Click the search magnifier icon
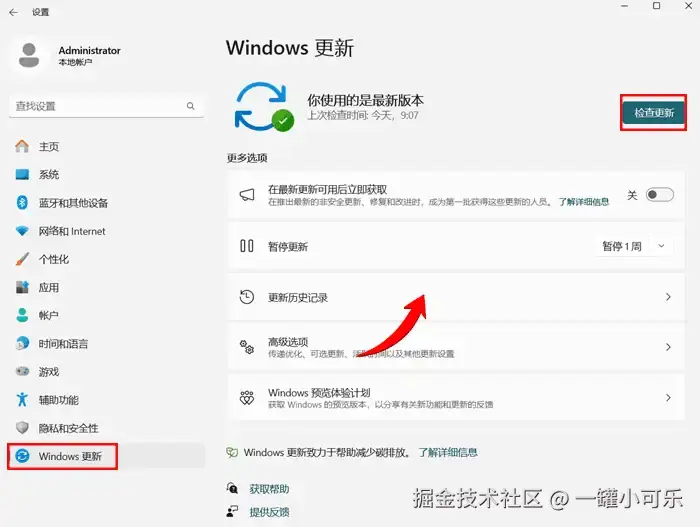 pyautogui.click(x=191, y=106)
